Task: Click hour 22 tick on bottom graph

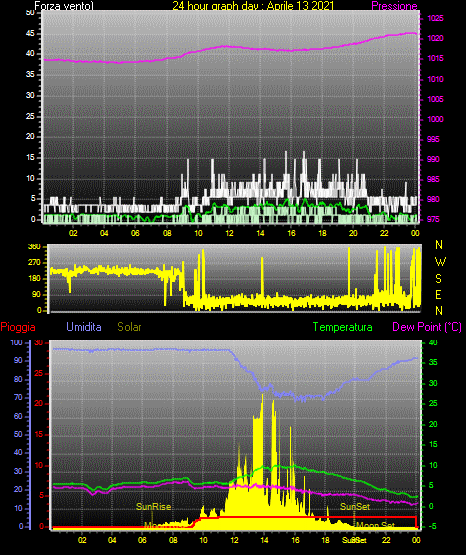Action: 386,540
